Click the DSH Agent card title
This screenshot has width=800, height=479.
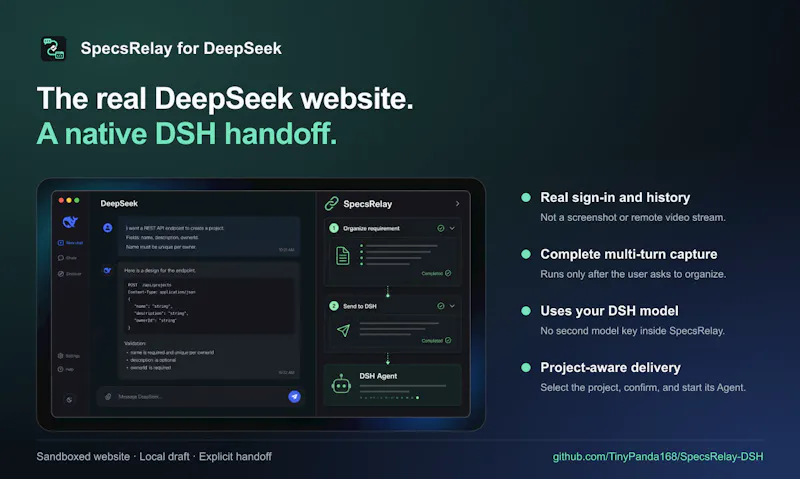(x=378, y=376)
